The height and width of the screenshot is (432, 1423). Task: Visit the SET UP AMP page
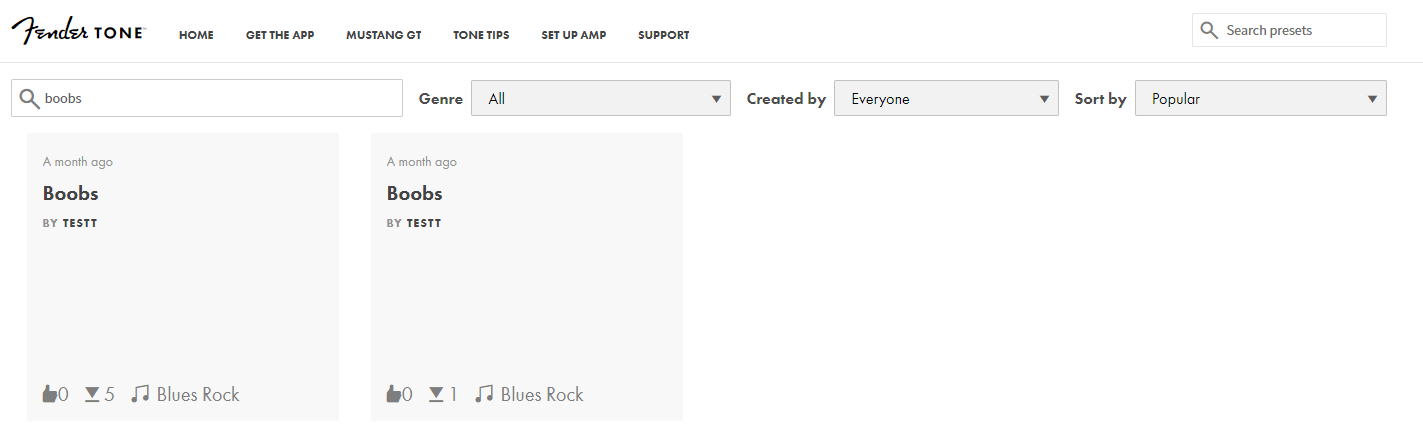(574, 35)
